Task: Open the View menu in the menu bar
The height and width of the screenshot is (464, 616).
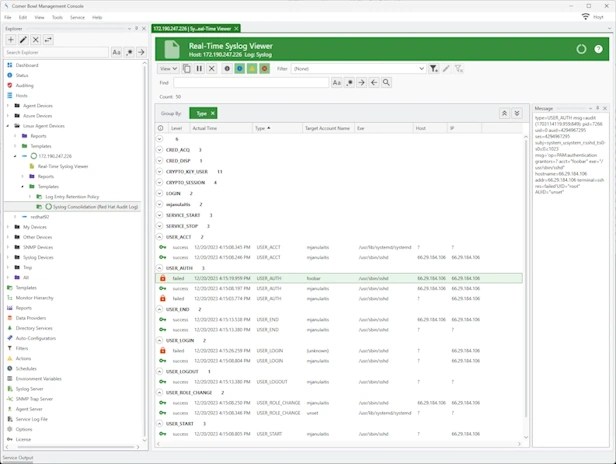Action: (39, 17)
